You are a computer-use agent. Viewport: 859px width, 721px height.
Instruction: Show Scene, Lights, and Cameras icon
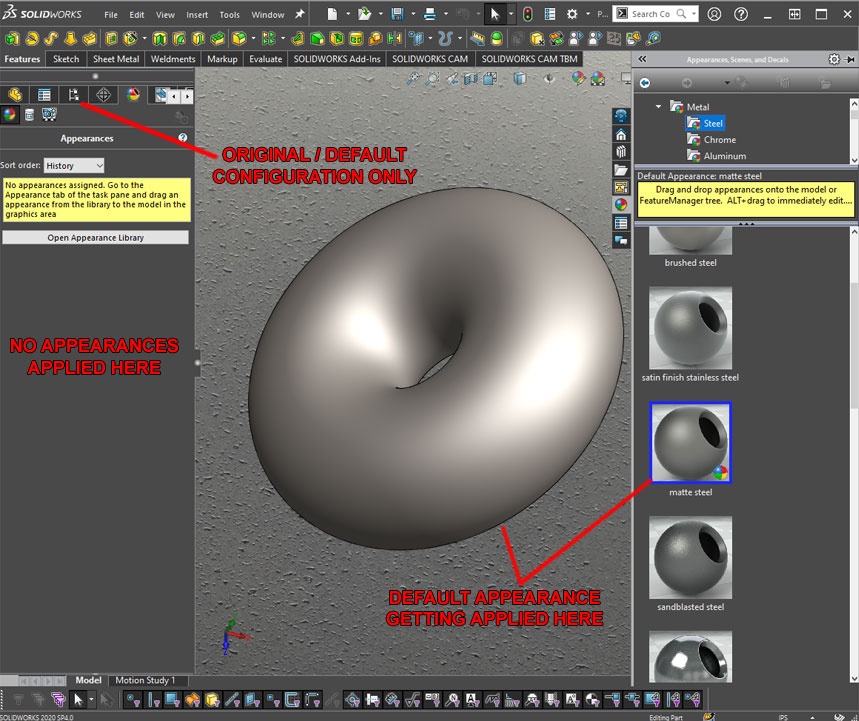click(x=49, y=115)
